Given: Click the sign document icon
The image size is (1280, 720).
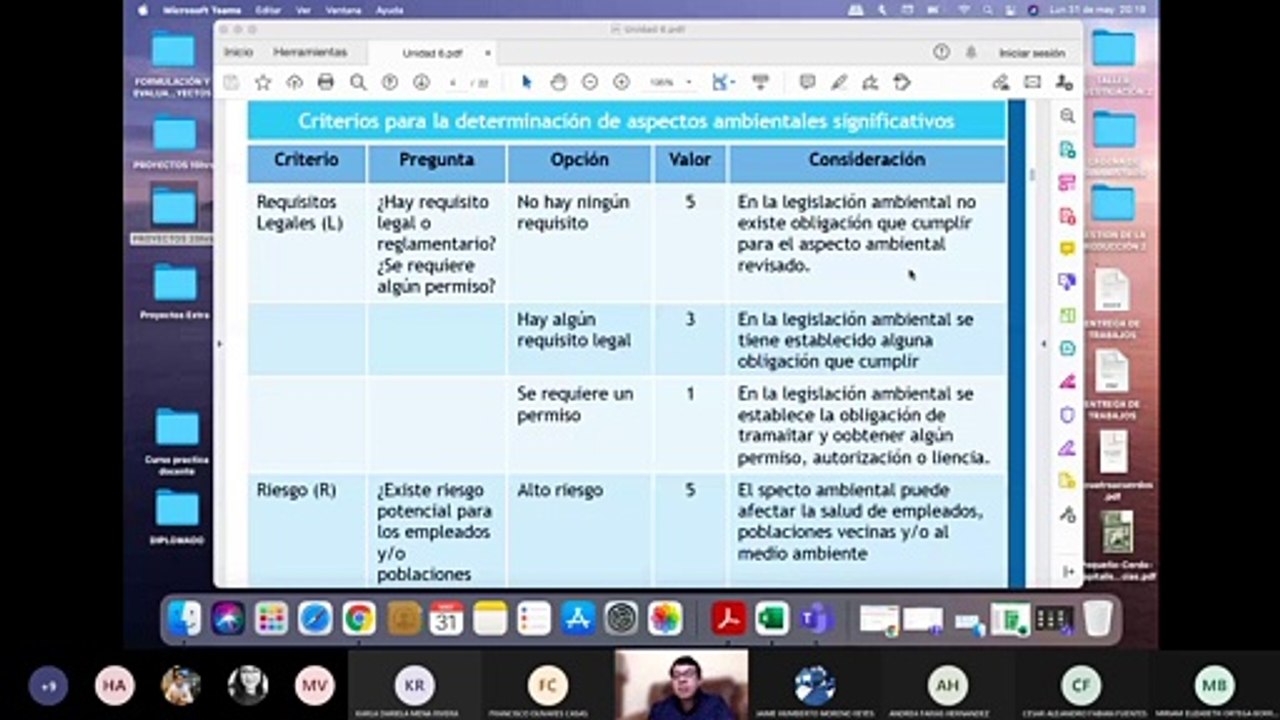Looking at the screenshot, I should (x=870, y=82).
